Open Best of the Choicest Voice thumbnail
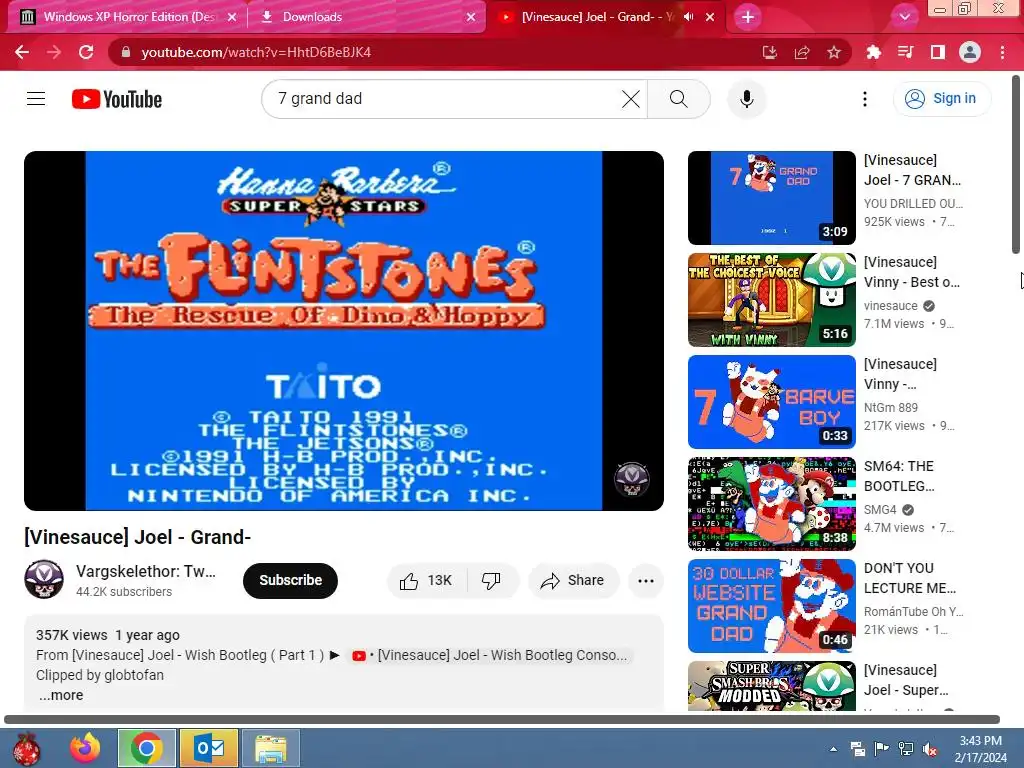The height and width of the screenshot is (768, 1024). pyautogui.click(x=771, y=300)
